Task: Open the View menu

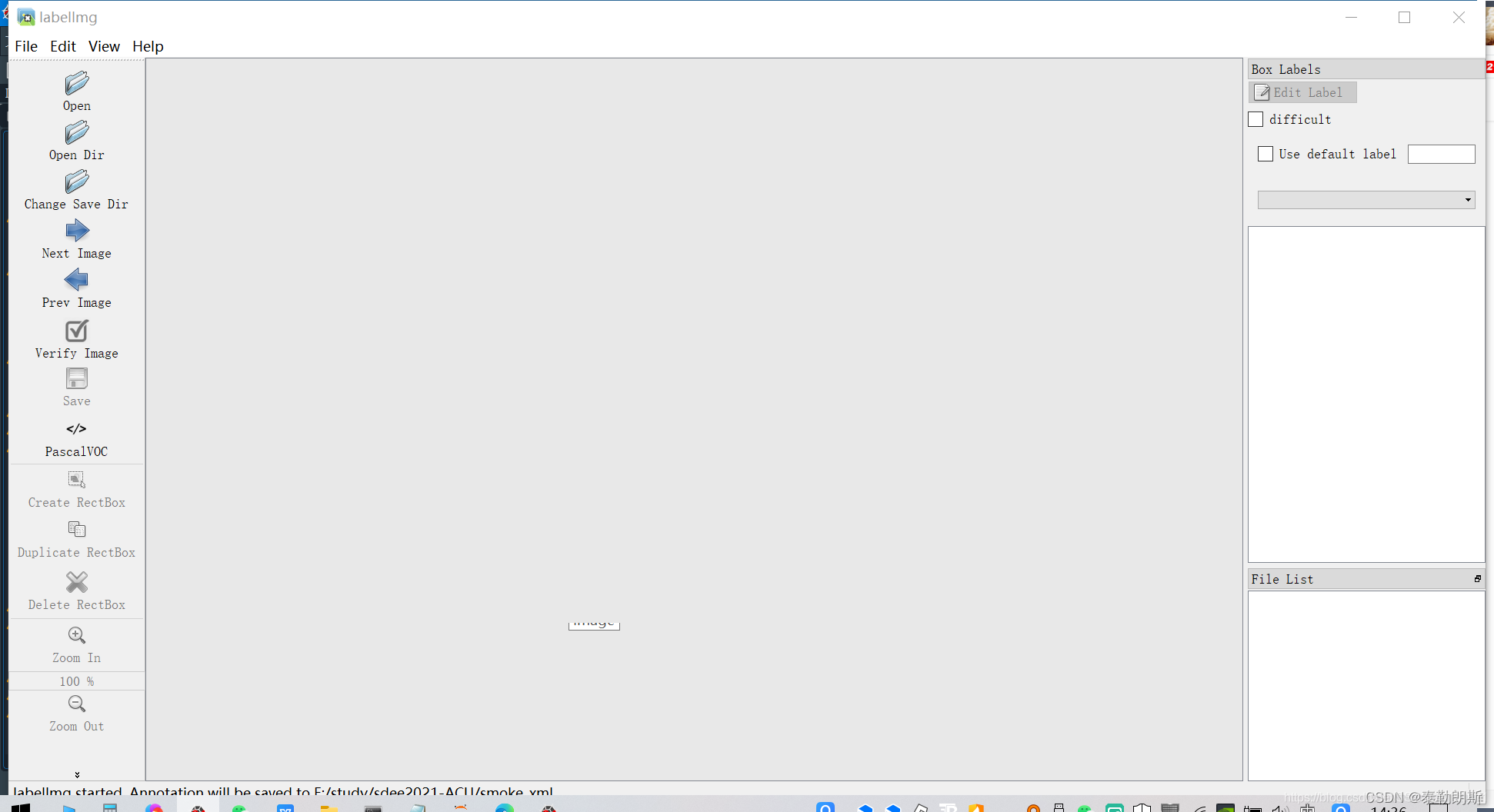Action: pos(104,46)
